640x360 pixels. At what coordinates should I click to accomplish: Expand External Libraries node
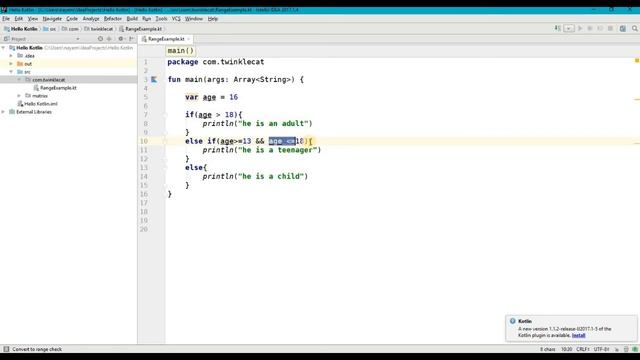pyautogui.click(x=4, y=112)
